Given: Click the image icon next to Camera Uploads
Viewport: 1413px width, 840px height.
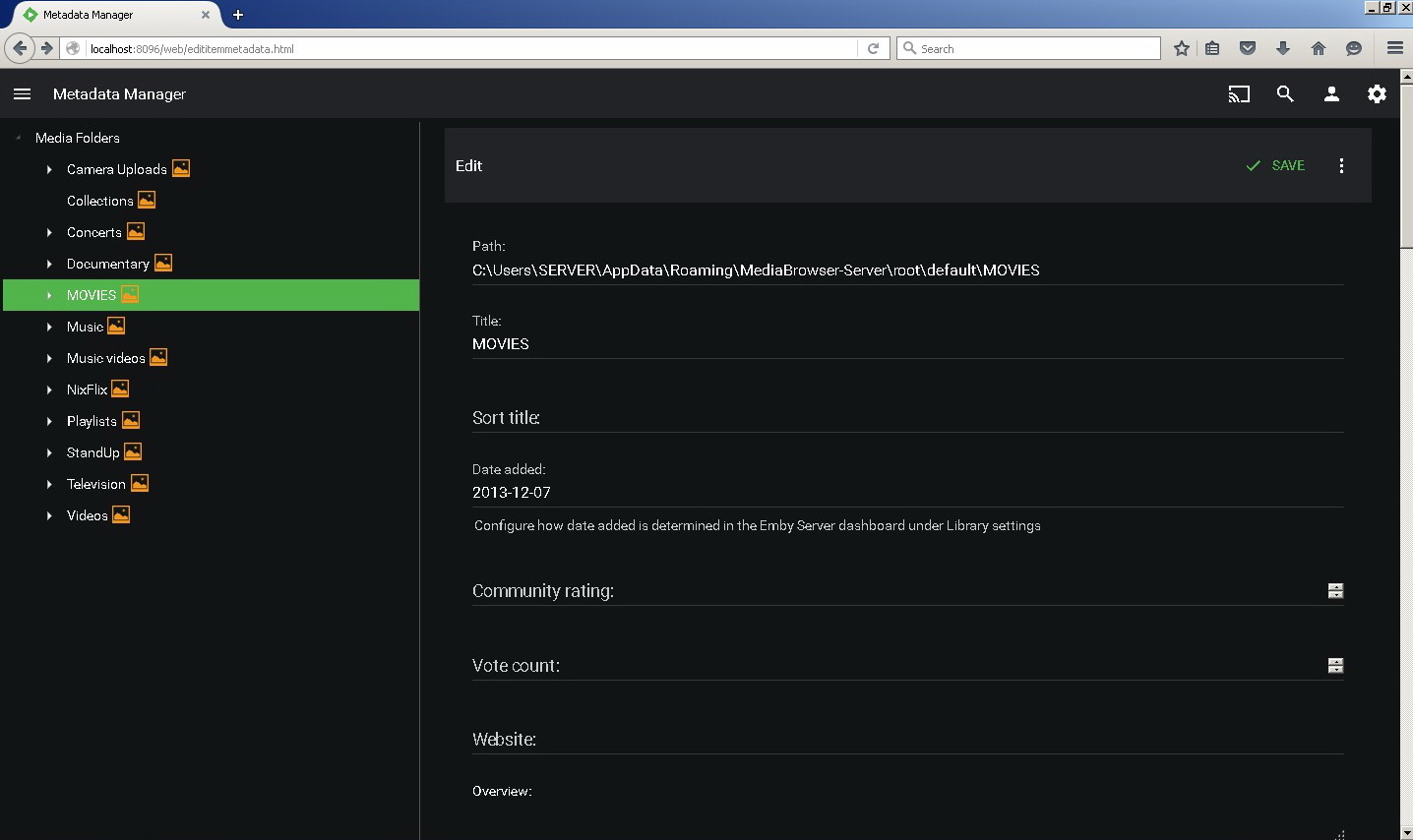Looking at the screenshot, I should coord(181,169).
